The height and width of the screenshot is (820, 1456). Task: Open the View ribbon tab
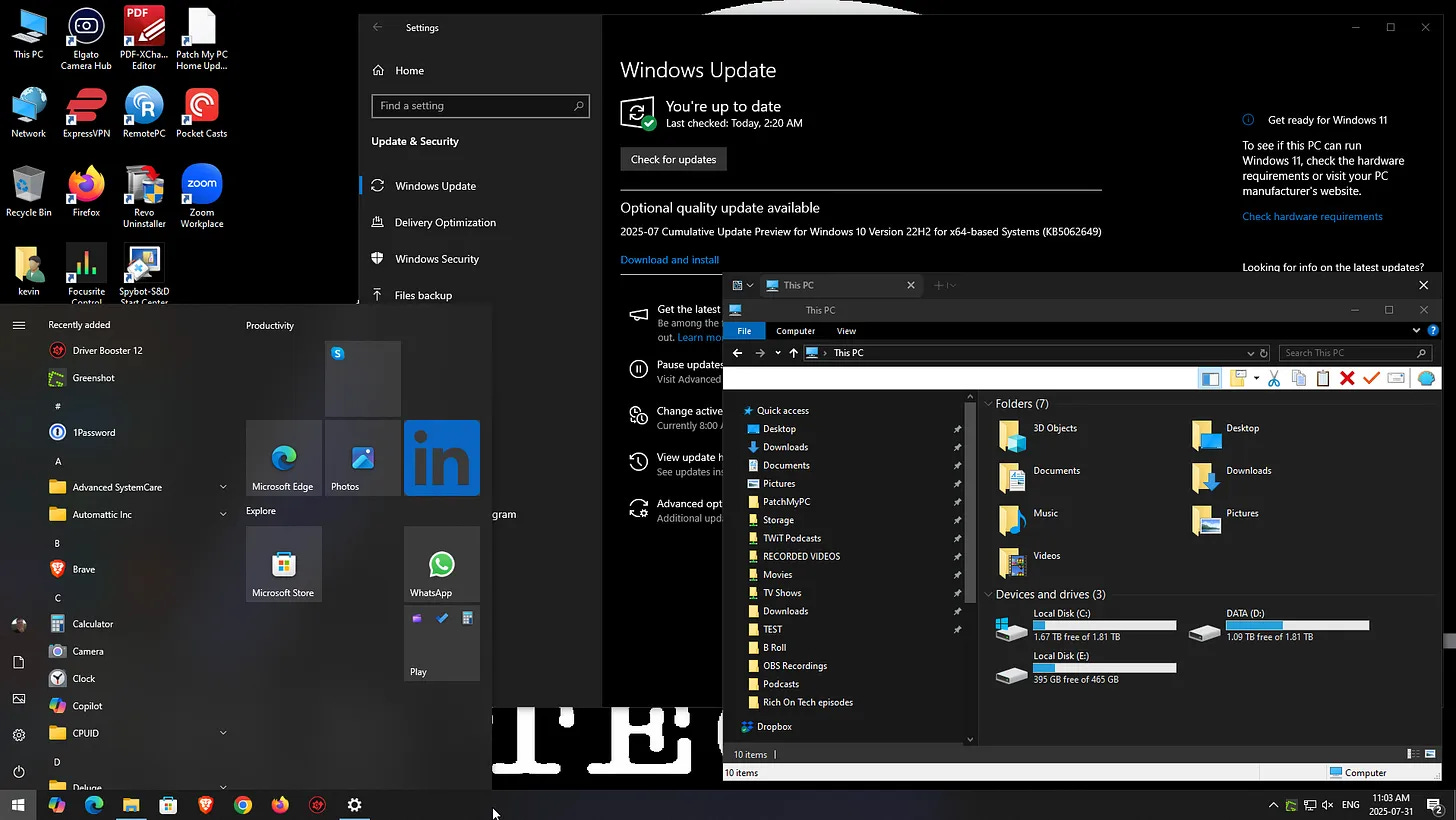(846, 331)
